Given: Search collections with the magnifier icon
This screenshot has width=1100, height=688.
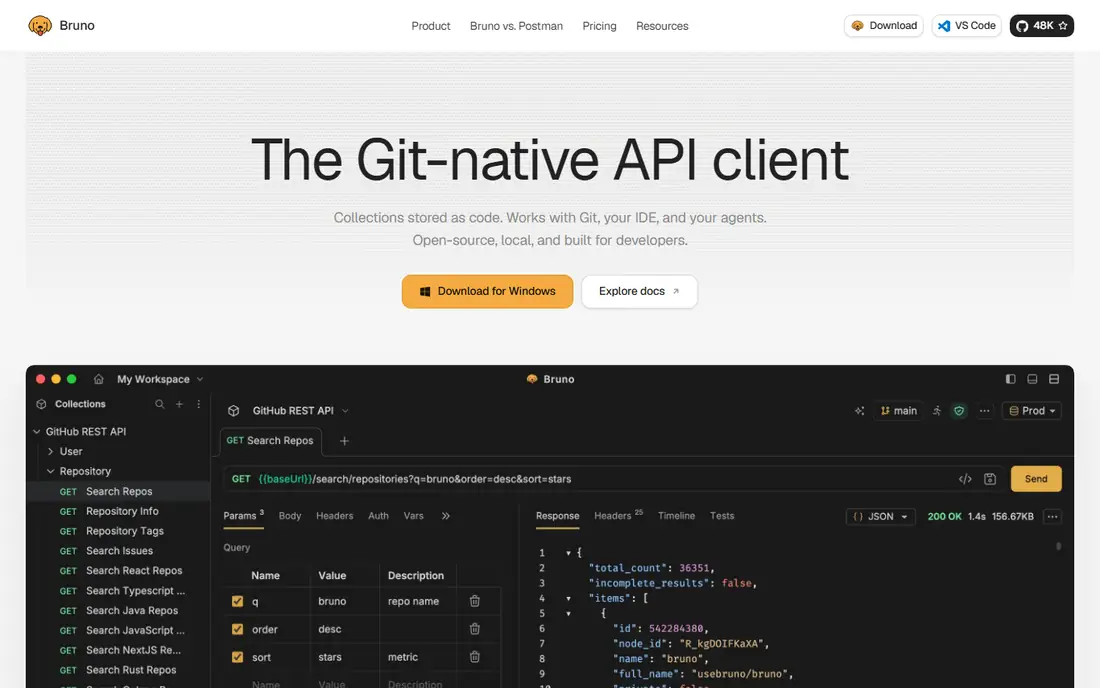Looking at the screenshot, I should [x=160, y=404].
